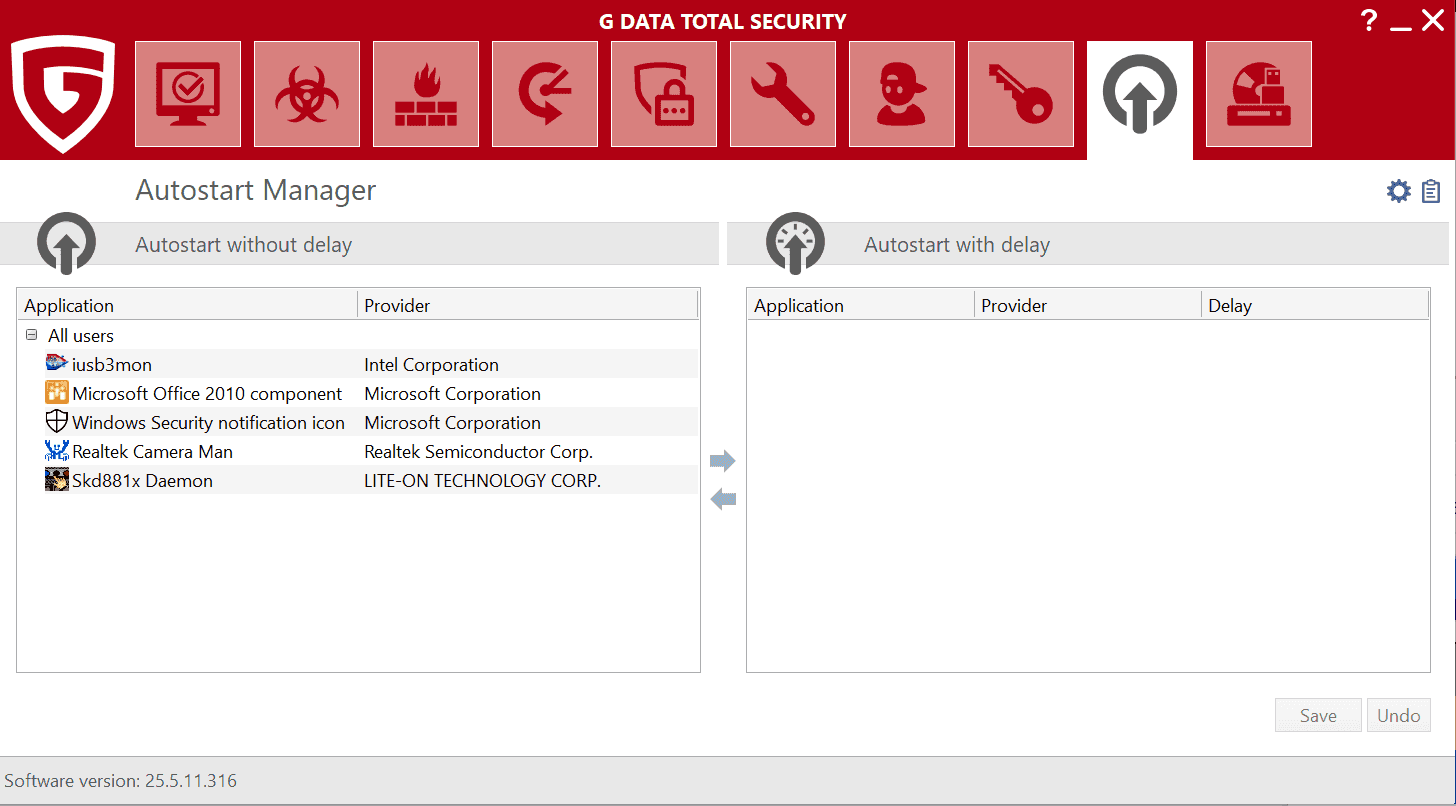The width and height of the screenshot is (1456, 806).
Task: Select the All users tree node
Action: click(x=81, y=336)
